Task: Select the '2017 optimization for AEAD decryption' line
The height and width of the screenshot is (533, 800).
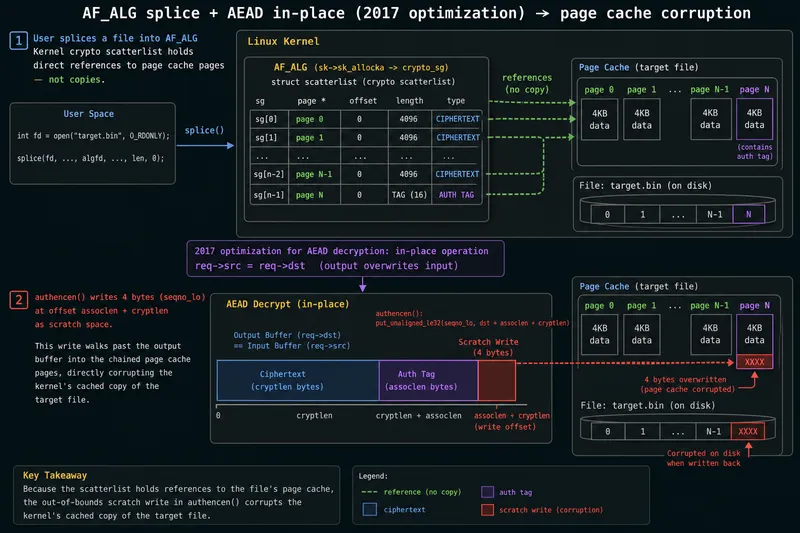Action: [x=341, y=251]
